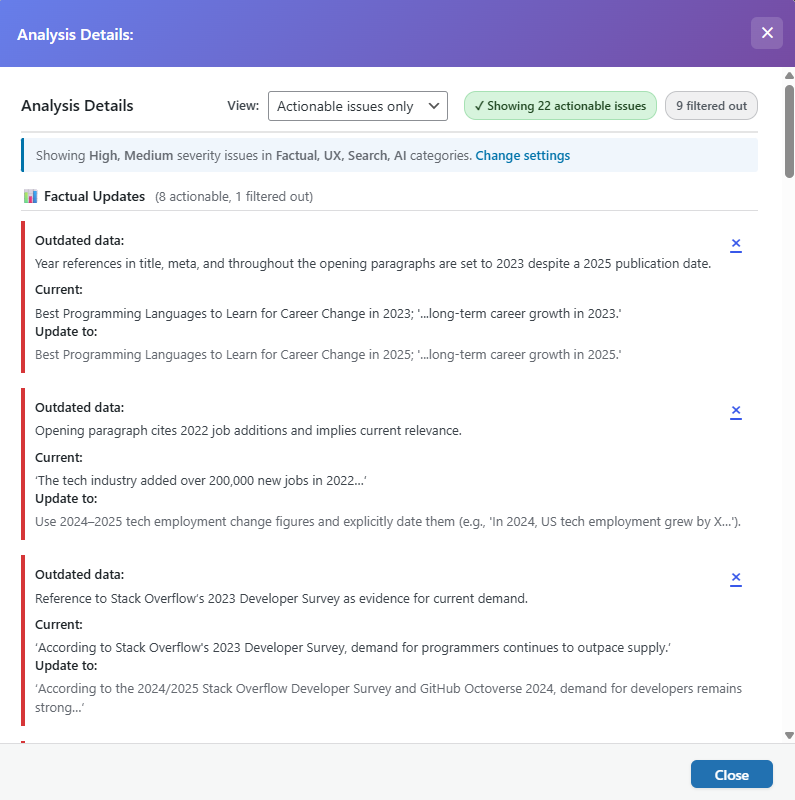Dismiss the Stack Overflow 2023 survey issue
This screenshot has height=800, width=795.
pos(736,578)
